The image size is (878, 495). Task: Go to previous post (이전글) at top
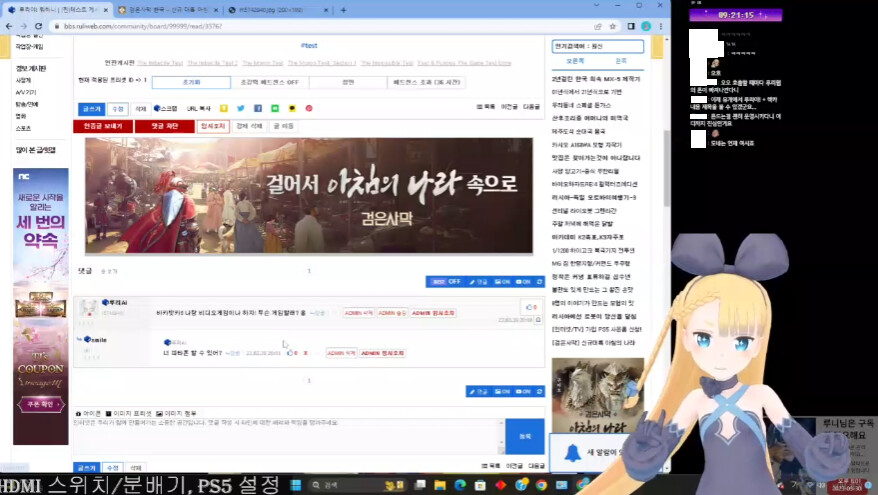509,106
